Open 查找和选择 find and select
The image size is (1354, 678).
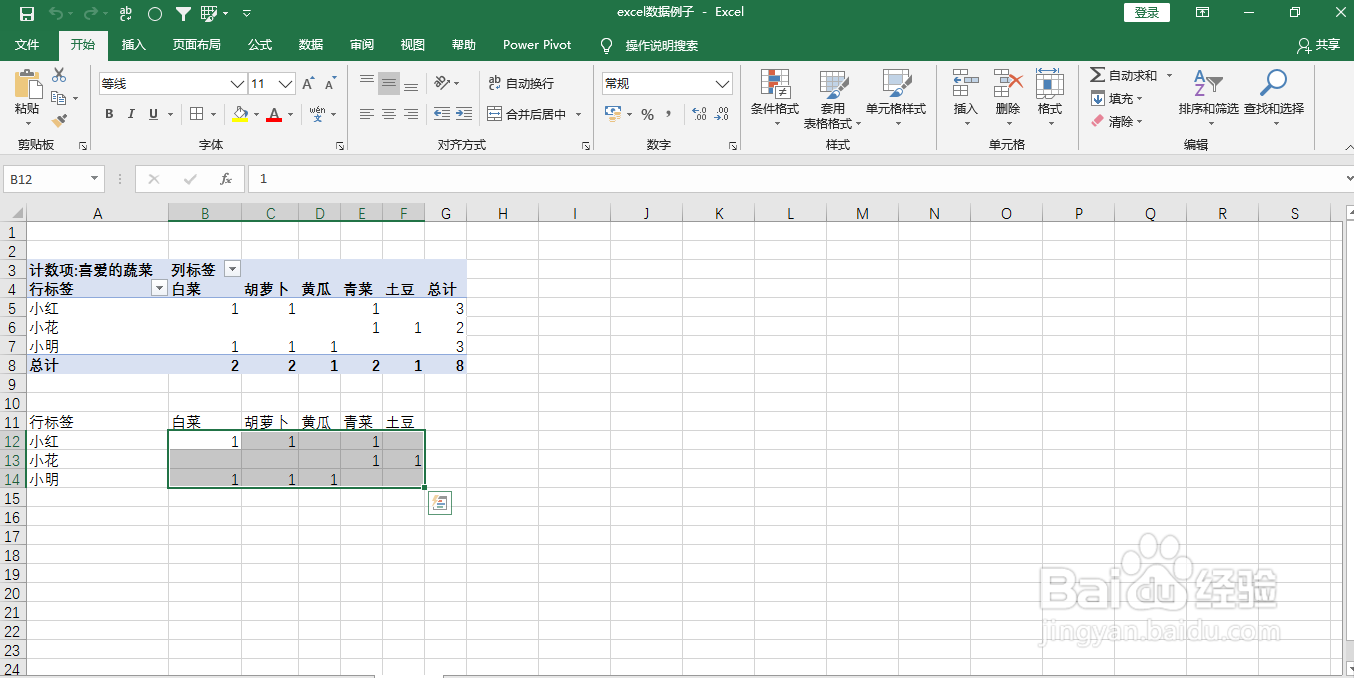pos(1274,98)
